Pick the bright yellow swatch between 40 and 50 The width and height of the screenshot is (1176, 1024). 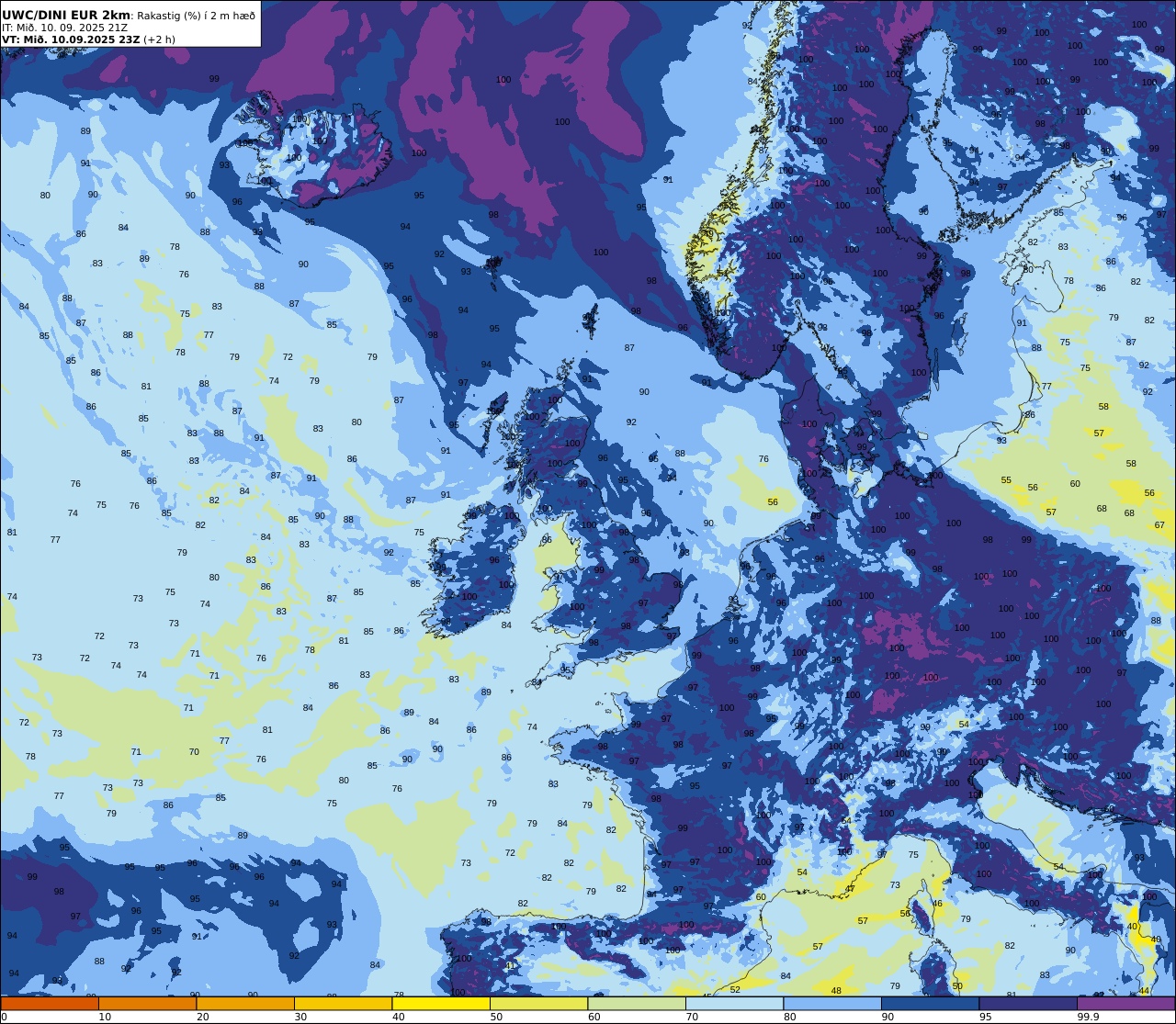click(441, 1003)
